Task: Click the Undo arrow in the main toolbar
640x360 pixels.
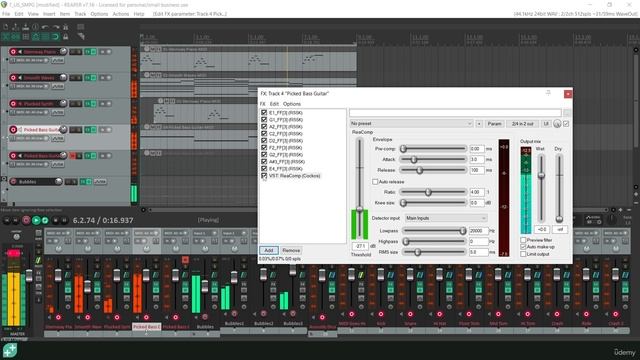Action: click(x=45, y=27)
